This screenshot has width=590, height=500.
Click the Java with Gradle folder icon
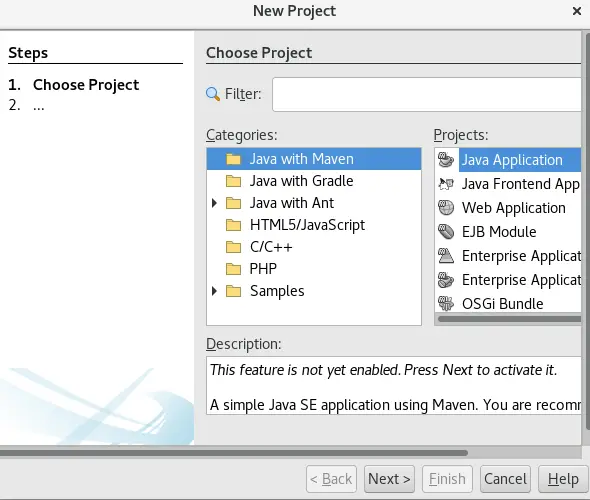point(233,181)
